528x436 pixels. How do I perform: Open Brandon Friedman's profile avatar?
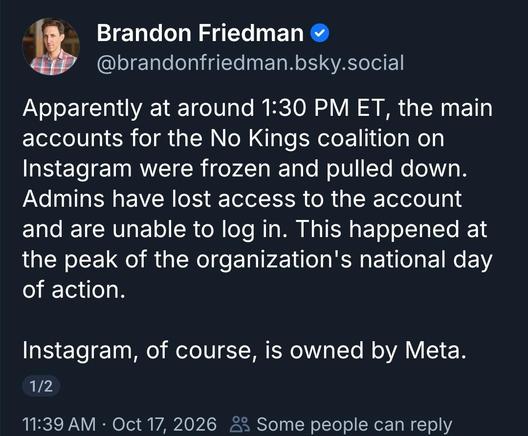pos(51,46)
